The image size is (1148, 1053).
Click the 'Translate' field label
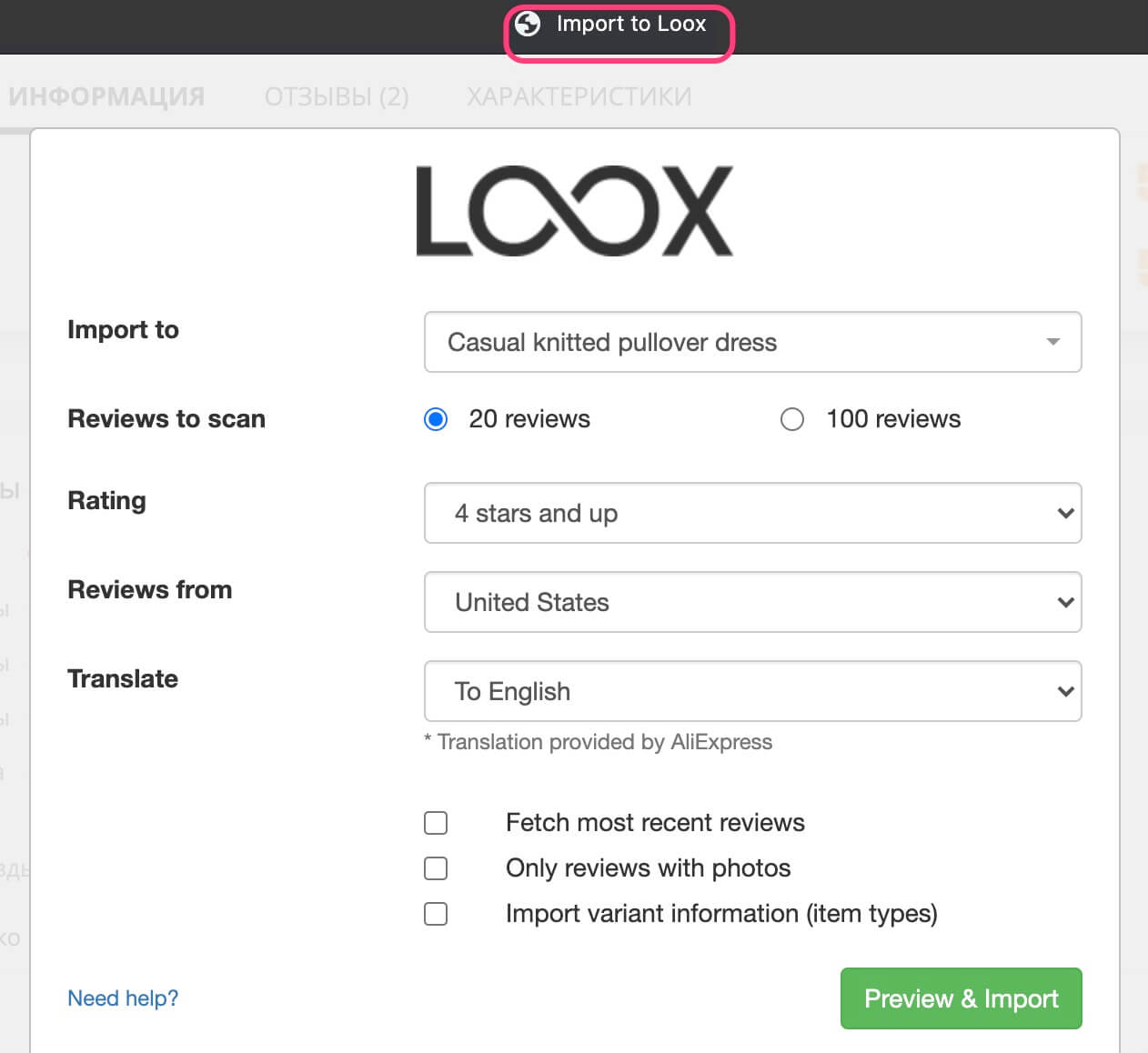[x=123, y=679]
